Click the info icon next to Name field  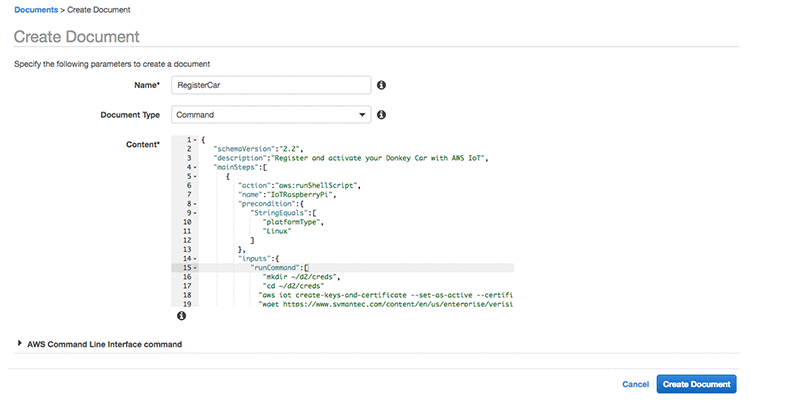tap(381, 85)
